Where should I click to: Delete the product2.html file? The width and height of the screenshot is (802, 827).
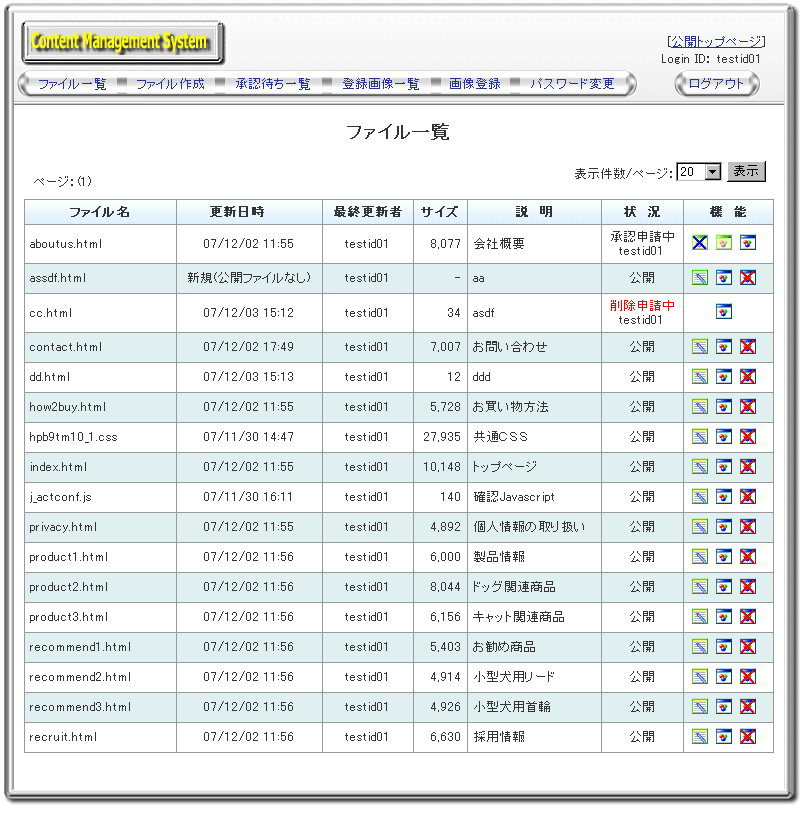(748, 587)
